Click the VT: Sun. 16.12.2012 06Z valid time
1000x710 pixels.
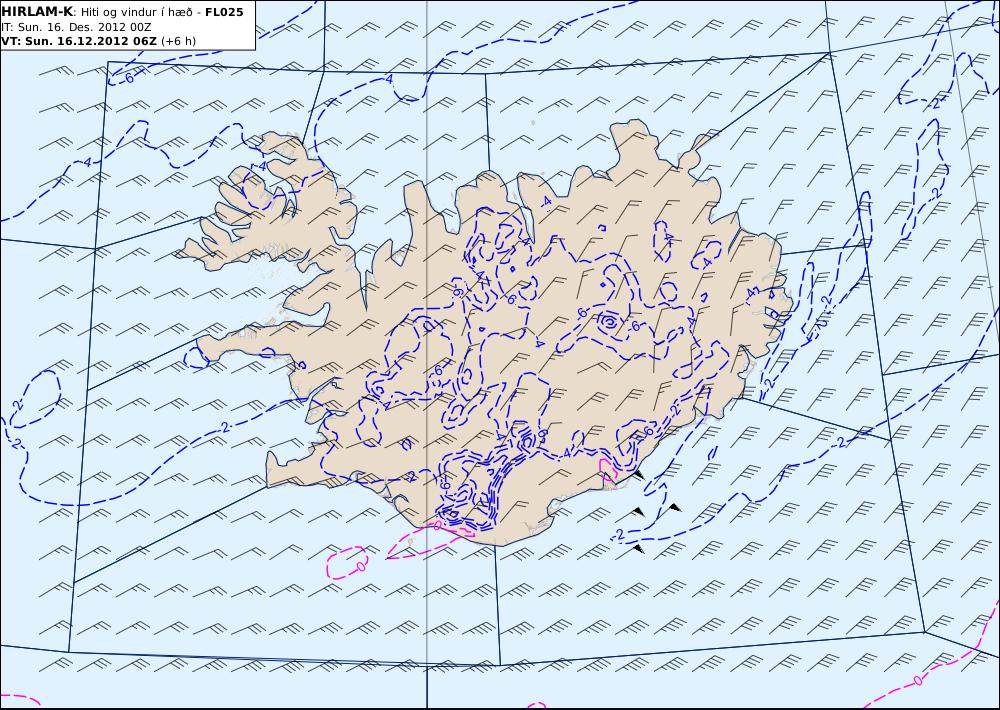coord(78,41)
